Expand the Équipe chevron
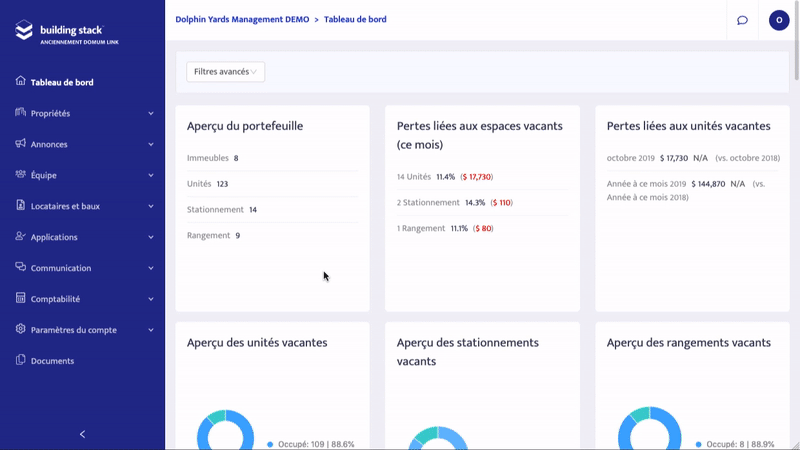Image resolution: width=800 pixels, height=450 pixels. (x=151, y=176)
